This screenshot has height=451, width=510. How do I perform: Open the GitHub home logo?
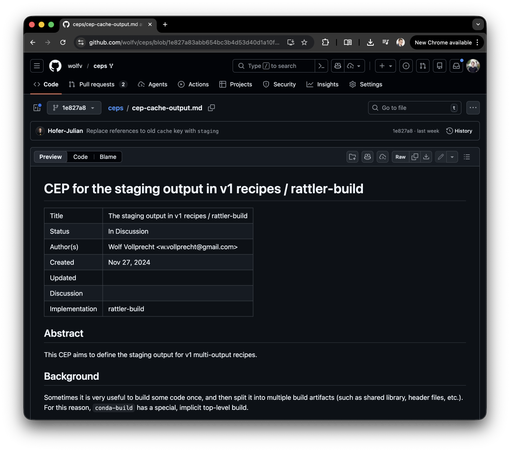click(55, 66)
